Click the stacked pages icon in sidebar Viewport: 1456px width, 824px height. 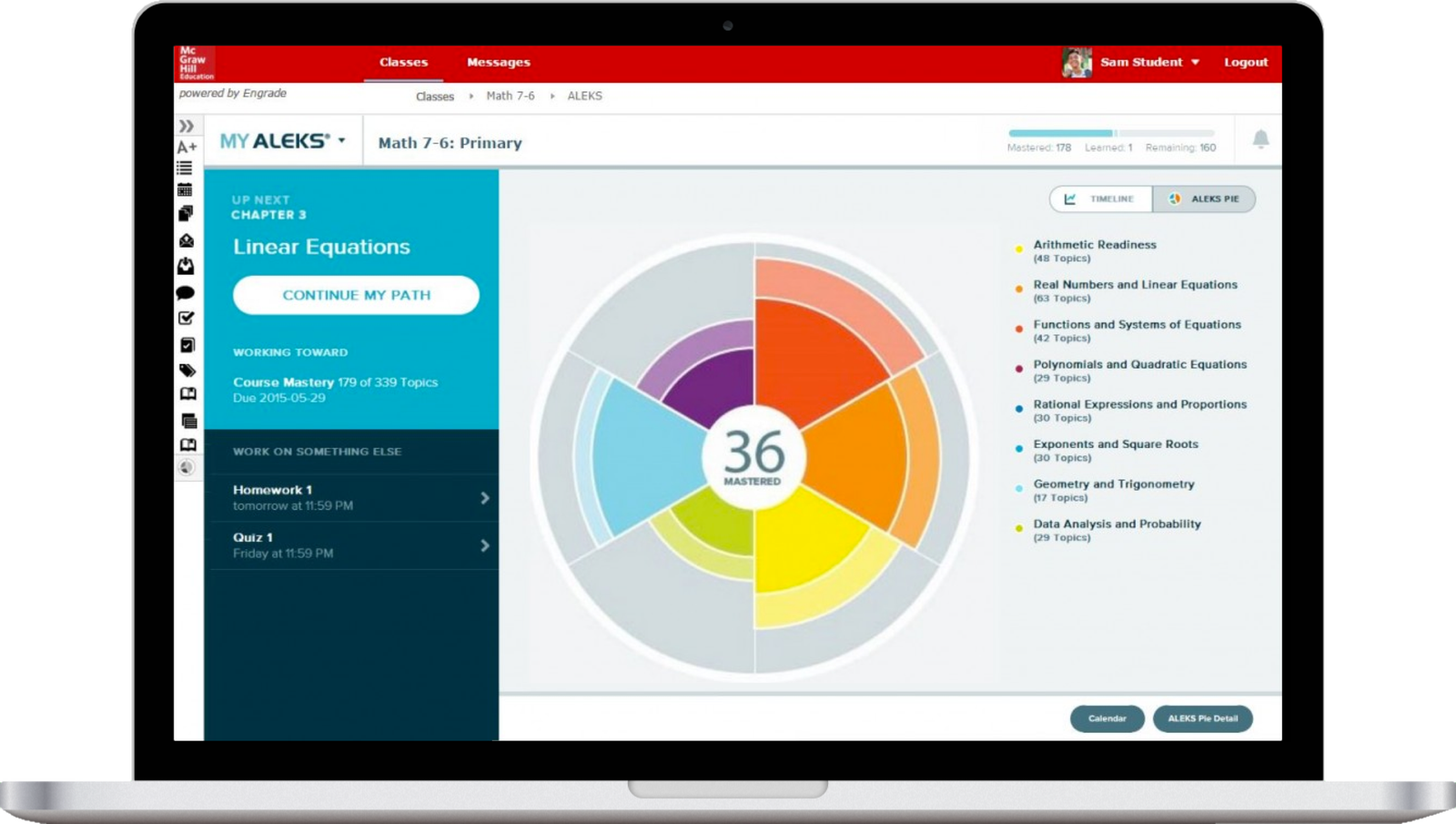pyautogui.click(x=186, y=214)
